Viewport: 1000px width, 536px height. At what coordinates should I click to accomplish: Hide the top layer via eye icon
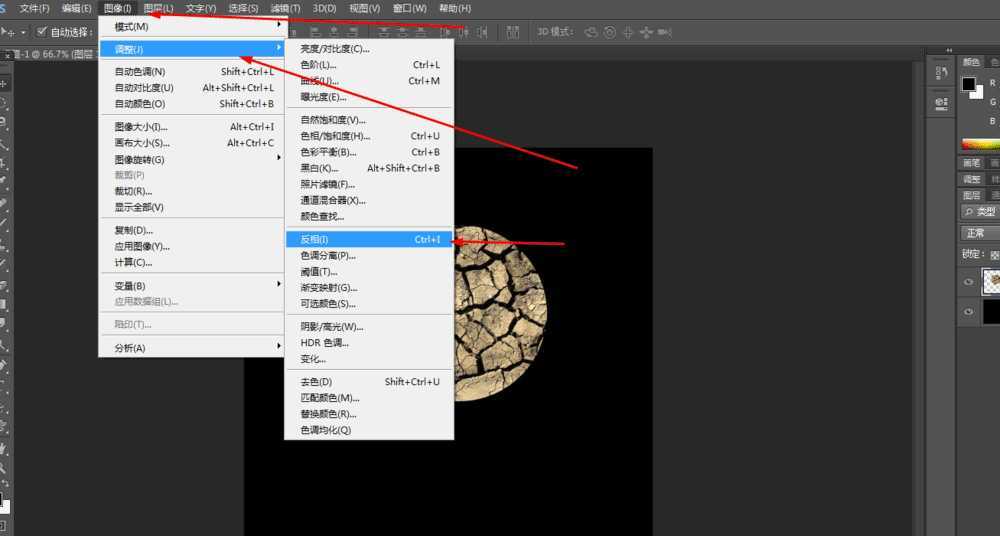968,283
